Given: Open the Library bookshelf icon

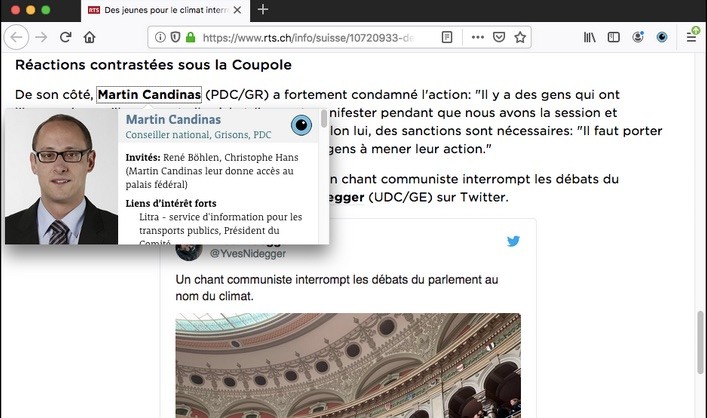Looking at the screenshot, I should click(589, 37).
